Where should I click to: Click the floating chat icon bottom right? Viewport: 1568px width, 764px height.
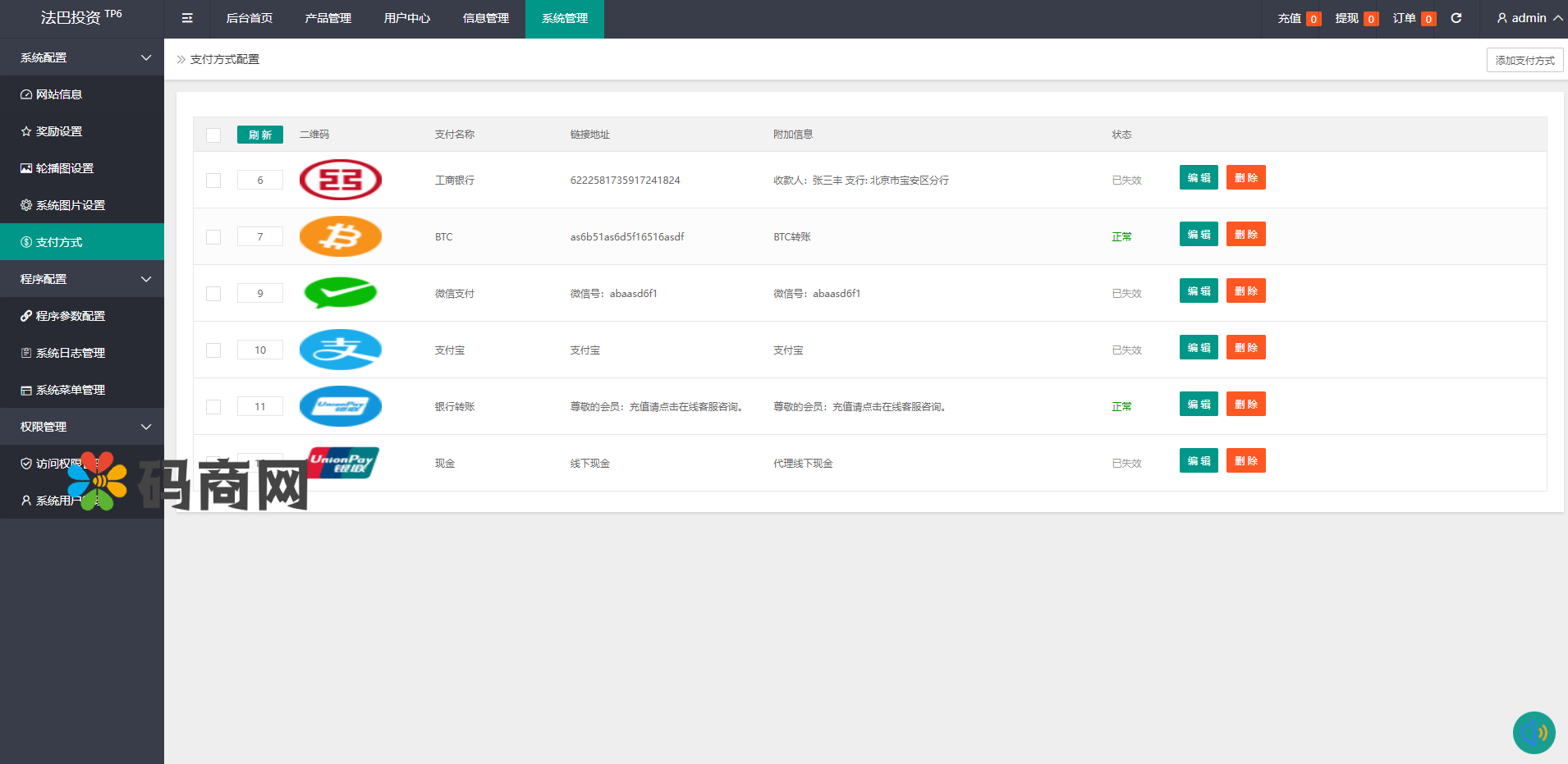(1534, 732)
